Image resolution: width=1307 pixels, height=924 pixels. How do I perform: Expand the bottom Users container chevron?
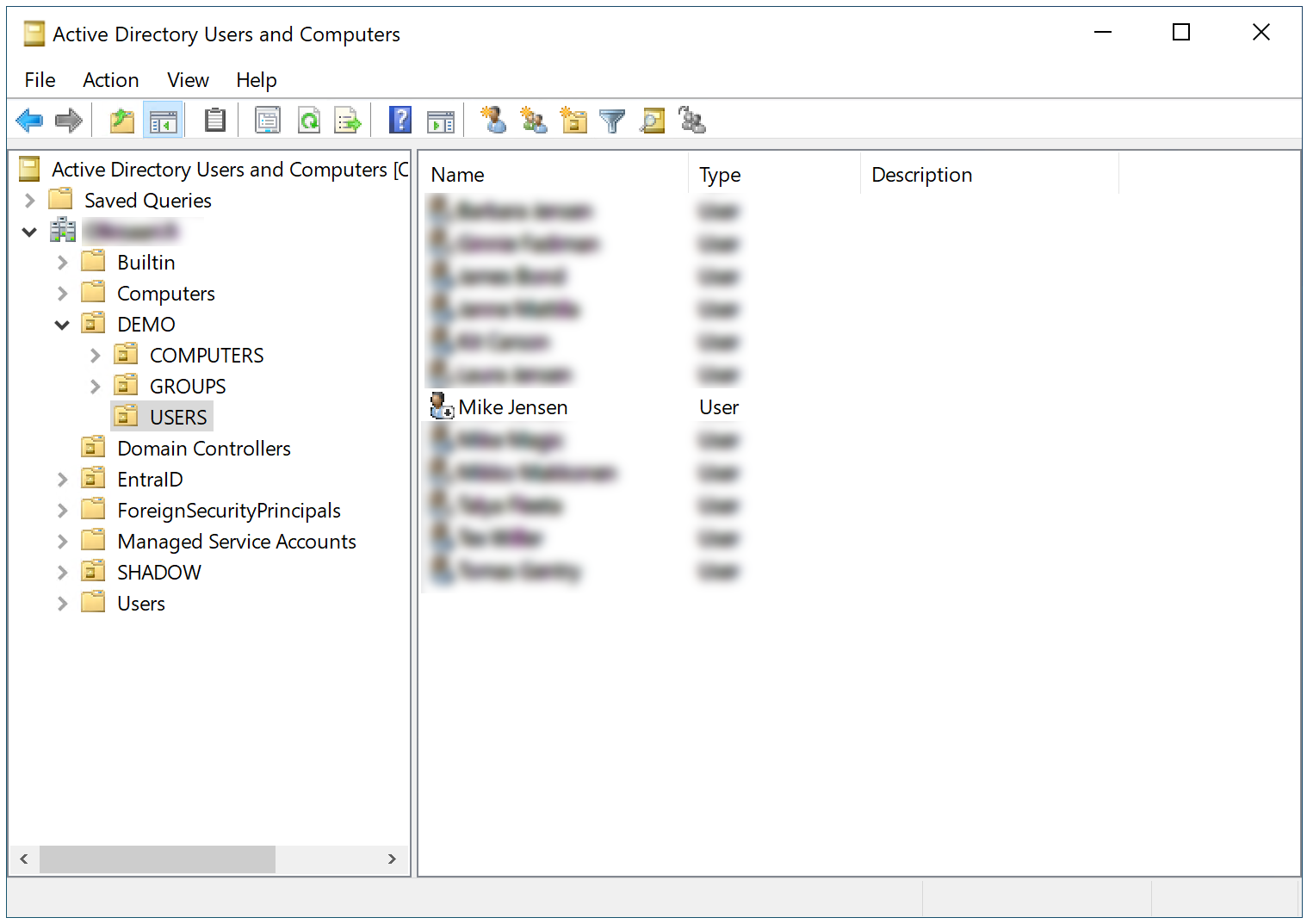62,604
